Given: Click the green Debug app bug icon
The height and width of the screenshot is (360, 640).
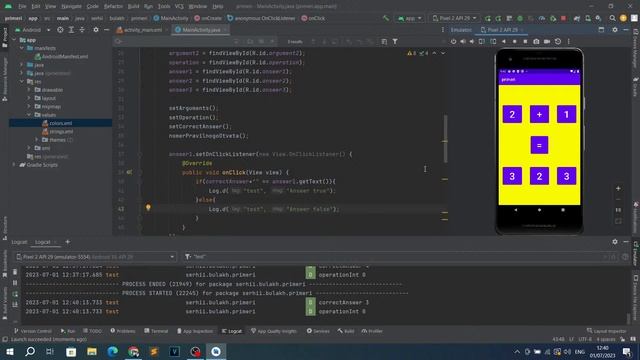Looking at the screenshot, I should coord(520,18).
